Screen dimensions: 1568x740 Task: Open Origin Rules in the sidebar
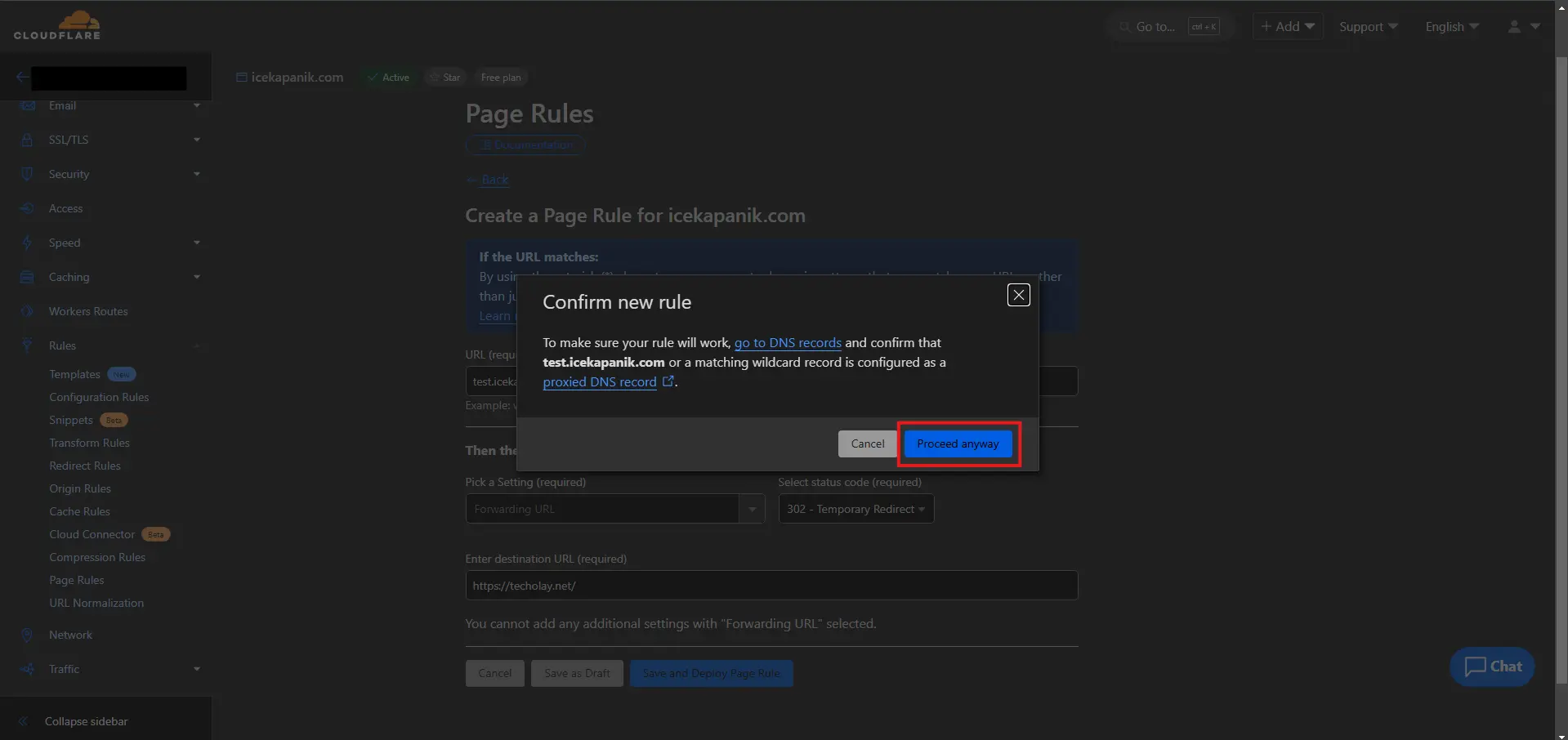click(80, 488)
